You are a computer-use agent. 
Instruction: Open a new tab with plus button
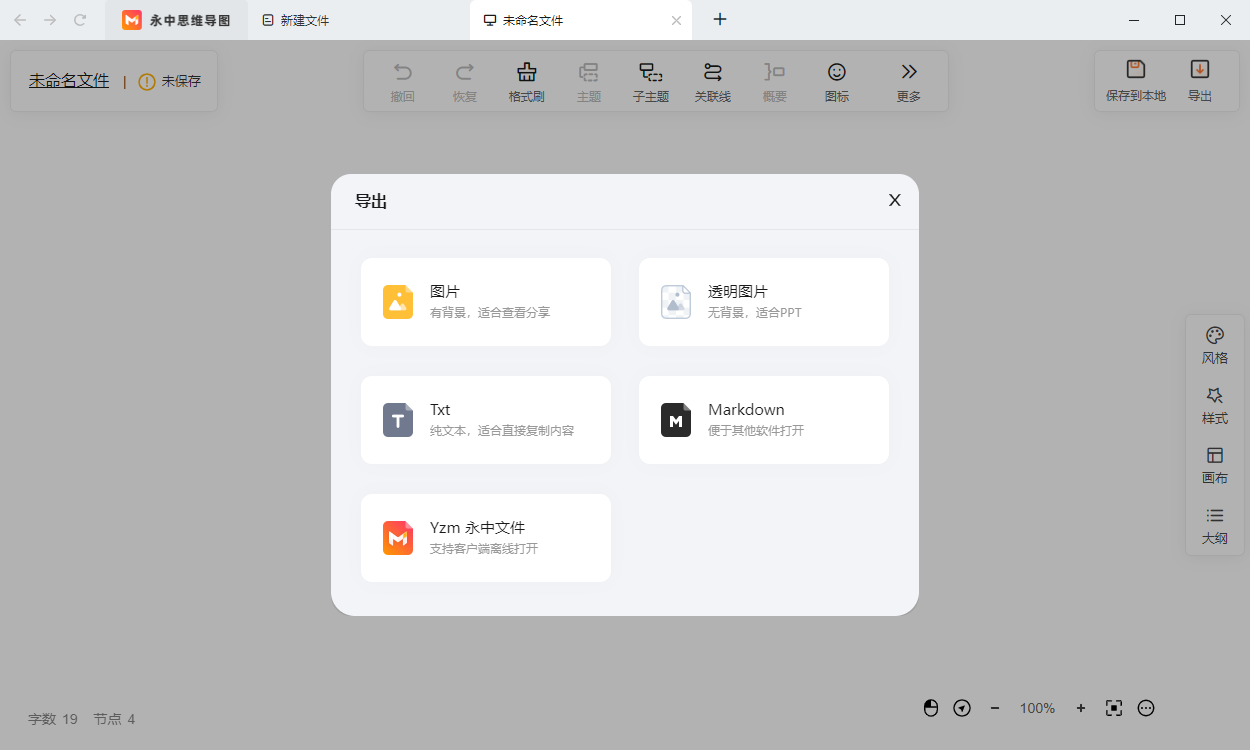tap(720, 20)
